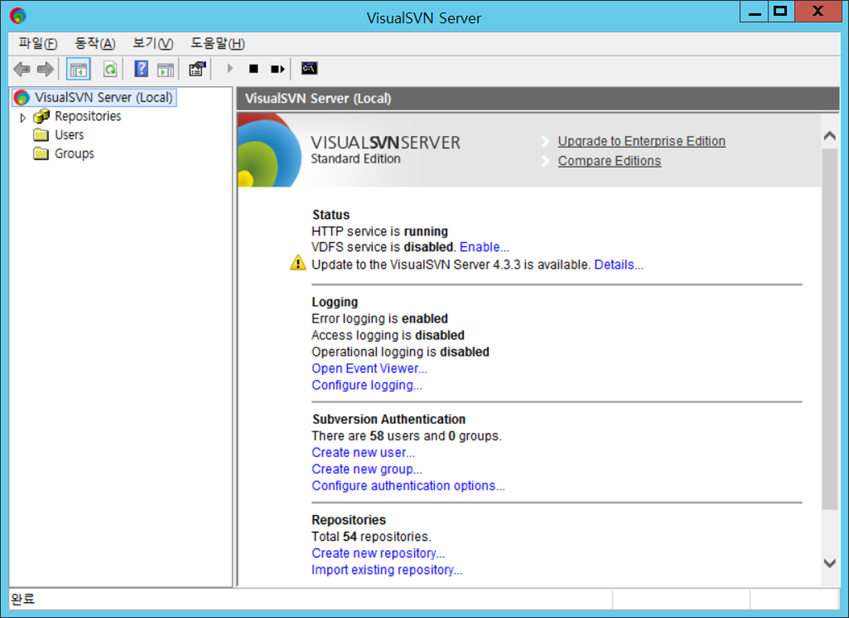Click Configure logging... link

click(x=367, y=385)
